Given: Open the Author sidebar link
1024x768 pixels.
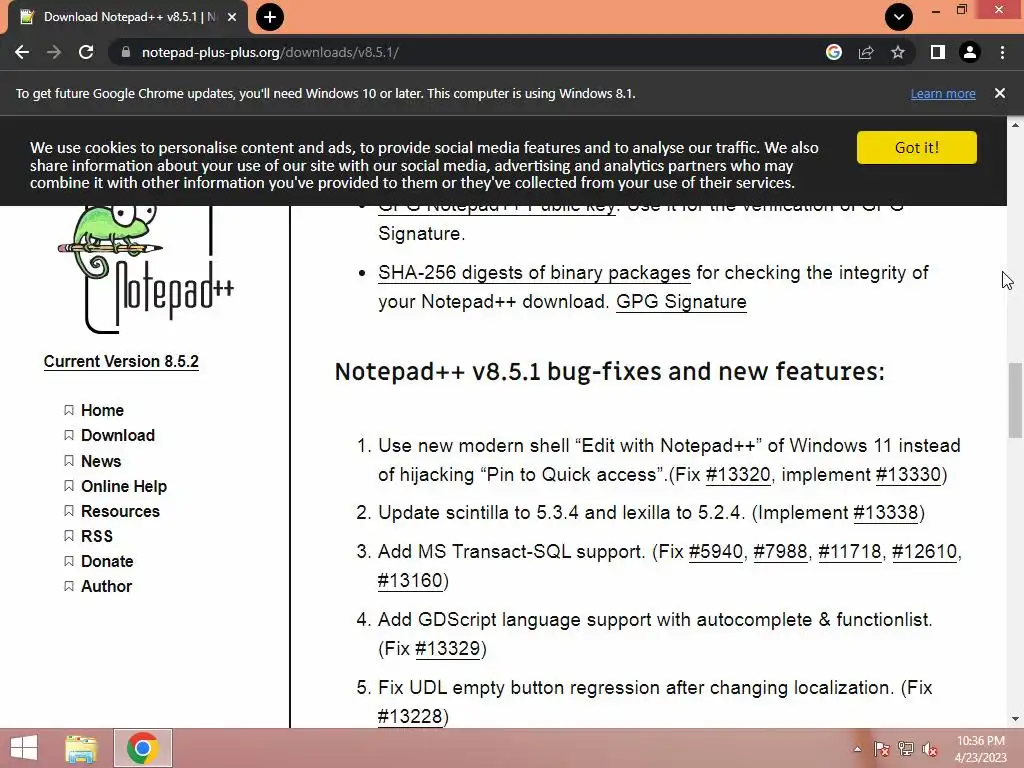Looking at the screenshot, I should pyautogui.click(x=106, y=586).
